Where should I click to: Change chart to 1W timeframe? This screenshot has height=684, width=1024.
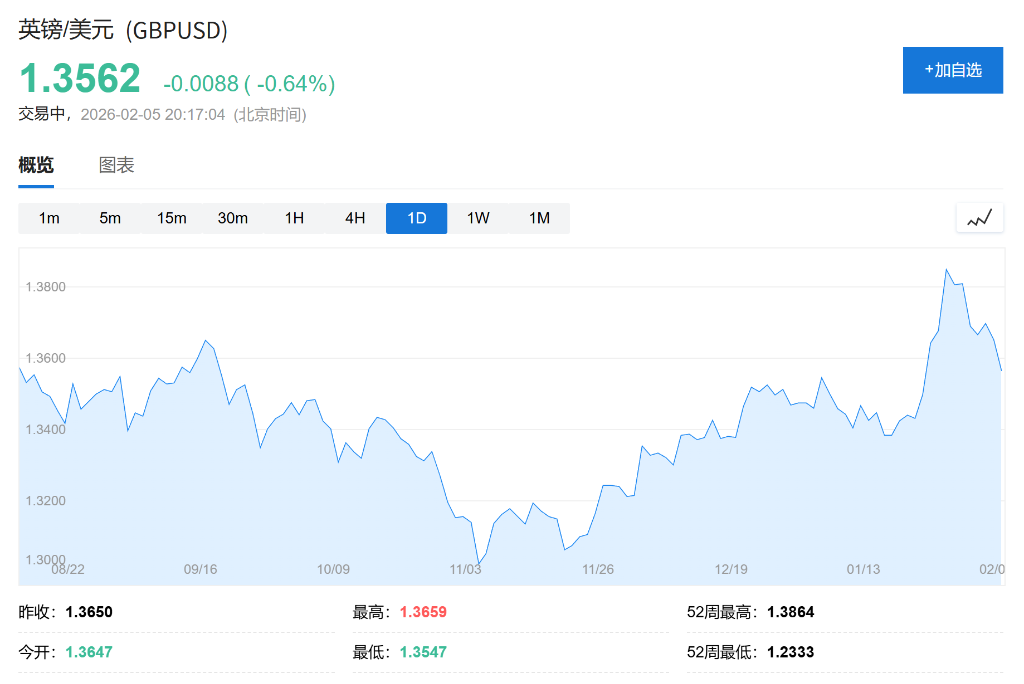pos(478,218)
